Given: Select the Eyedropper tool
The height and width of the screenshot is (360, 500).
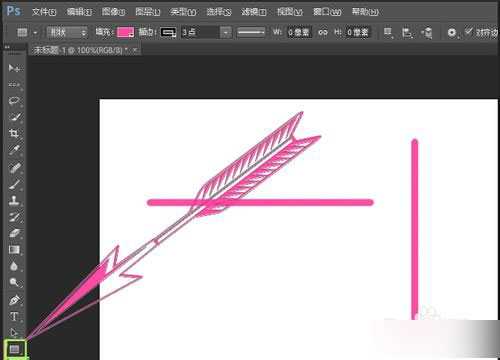Looking at the screenshot, I should pos(14,150).
